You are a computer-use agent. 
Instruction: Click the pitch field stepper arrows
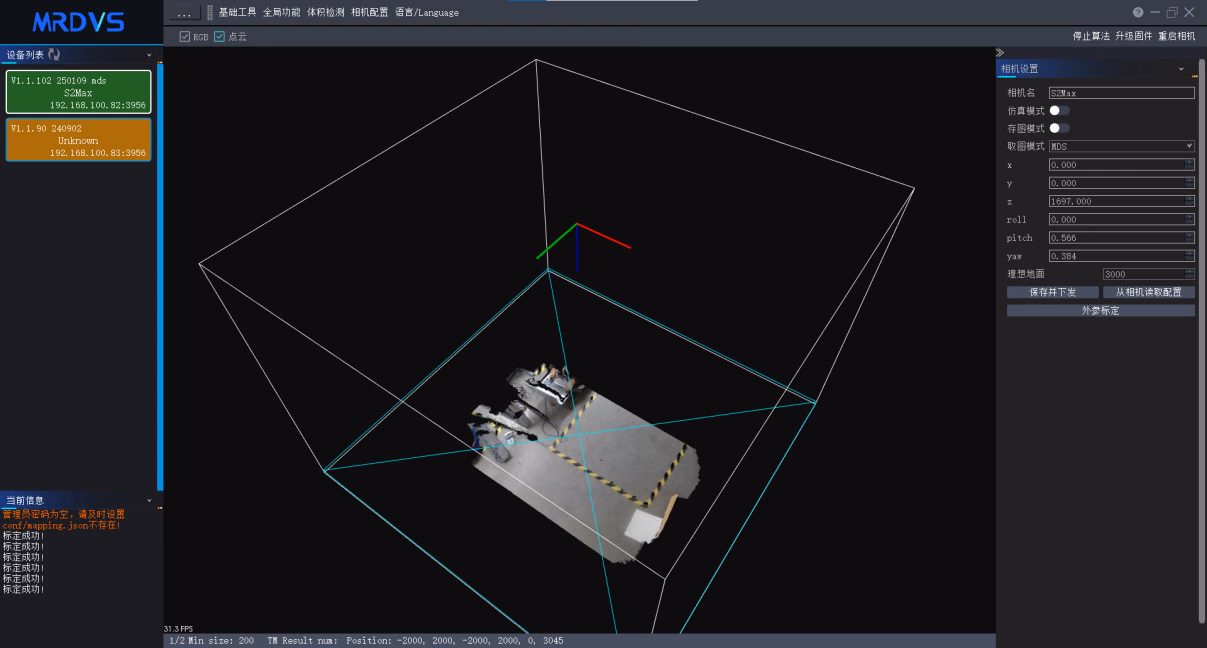pos(1190,238)
